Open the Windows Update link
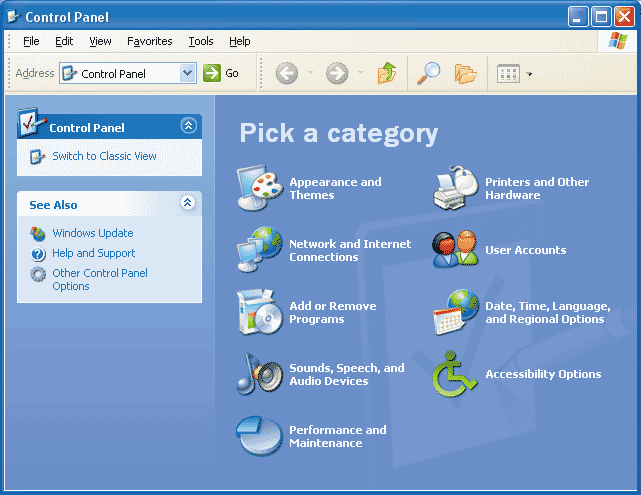 click(92, 233)
